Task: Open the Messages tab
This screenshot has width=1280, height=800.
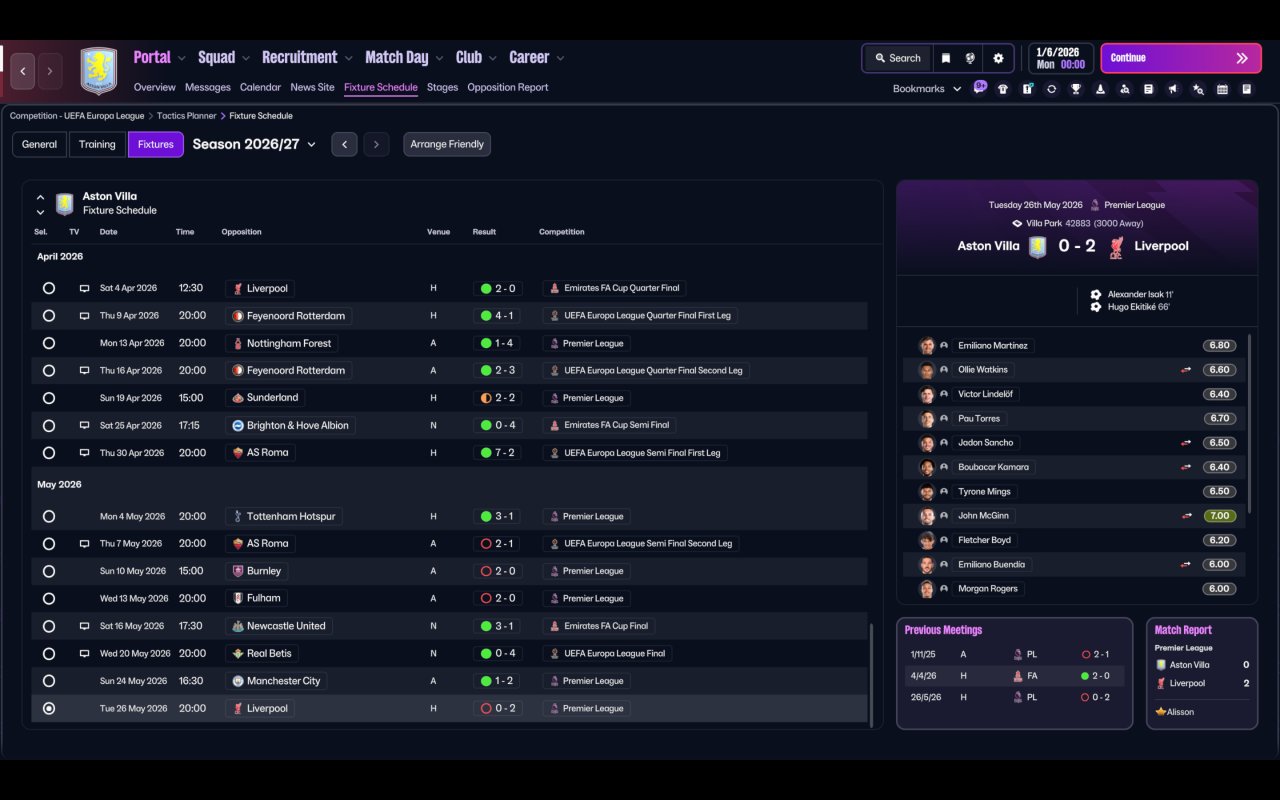Action: [x=208, y=87]
